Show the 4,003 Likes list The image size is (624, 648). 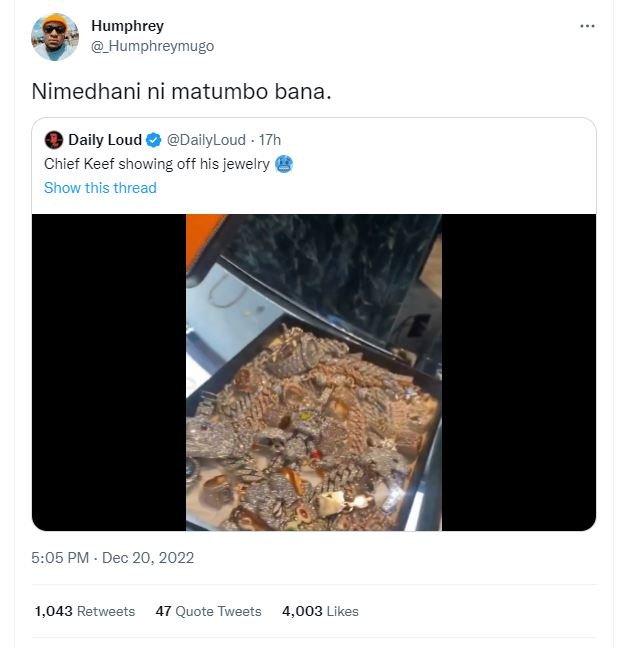coord(320,611)
